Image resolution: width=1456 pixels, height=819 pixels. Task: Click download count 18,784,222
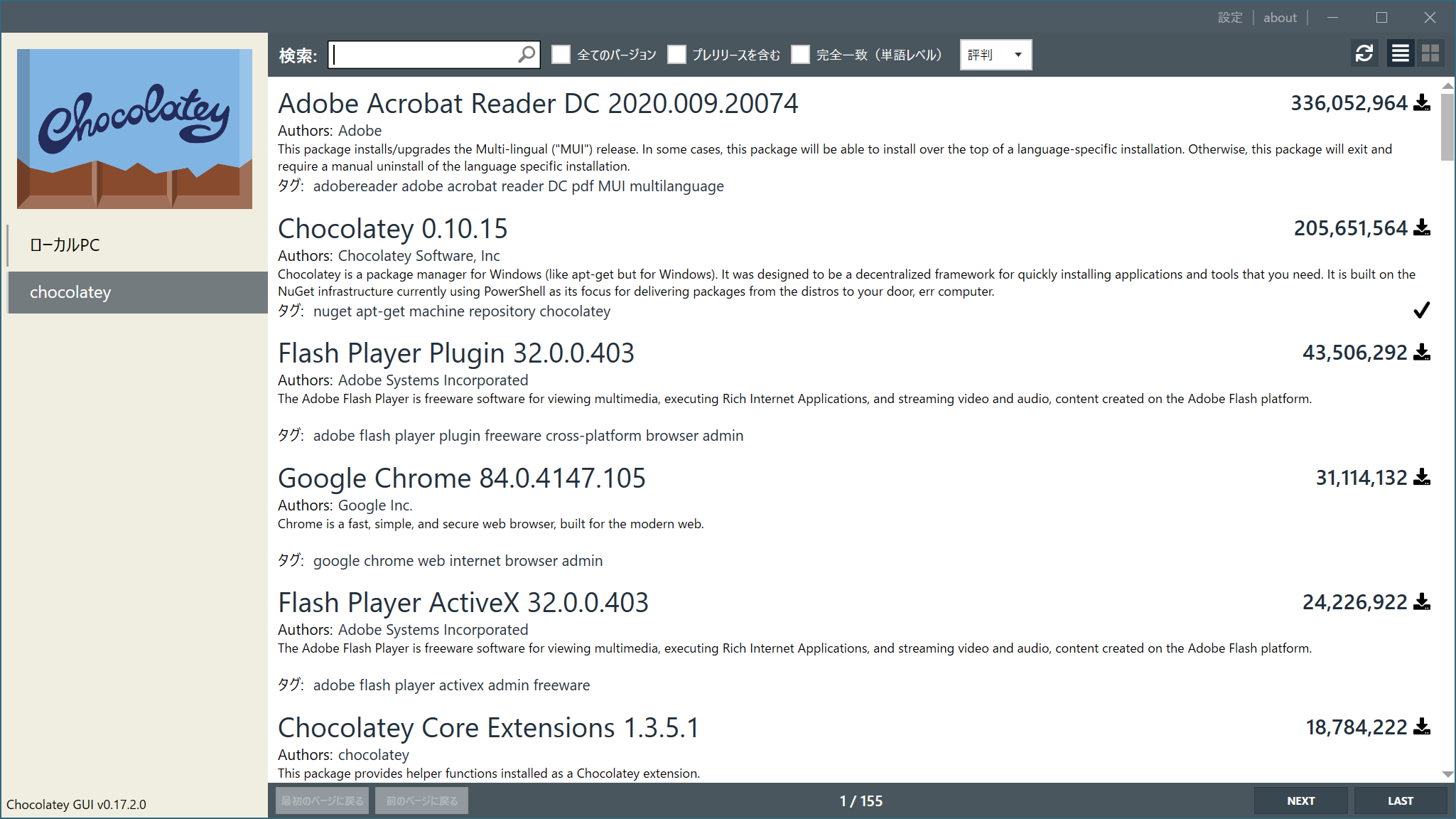click(x=1357, y=727)
